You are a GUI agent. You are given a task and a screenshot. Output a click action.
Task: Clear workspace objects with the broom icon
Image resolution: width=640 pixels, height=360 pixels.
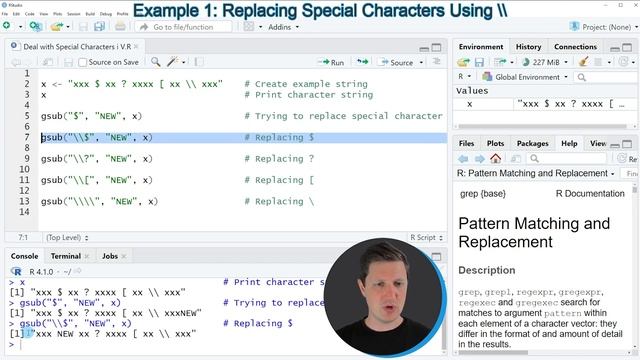583,62
